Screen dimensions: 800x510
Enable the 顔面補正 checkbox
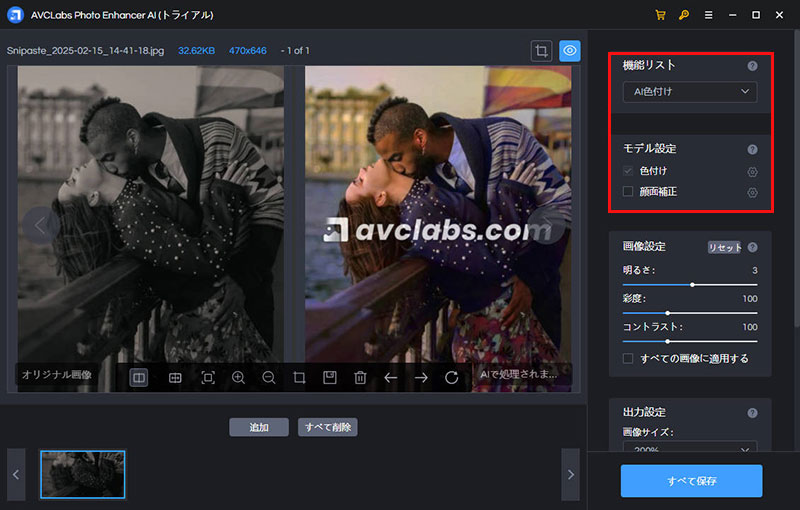pos(628,192)
